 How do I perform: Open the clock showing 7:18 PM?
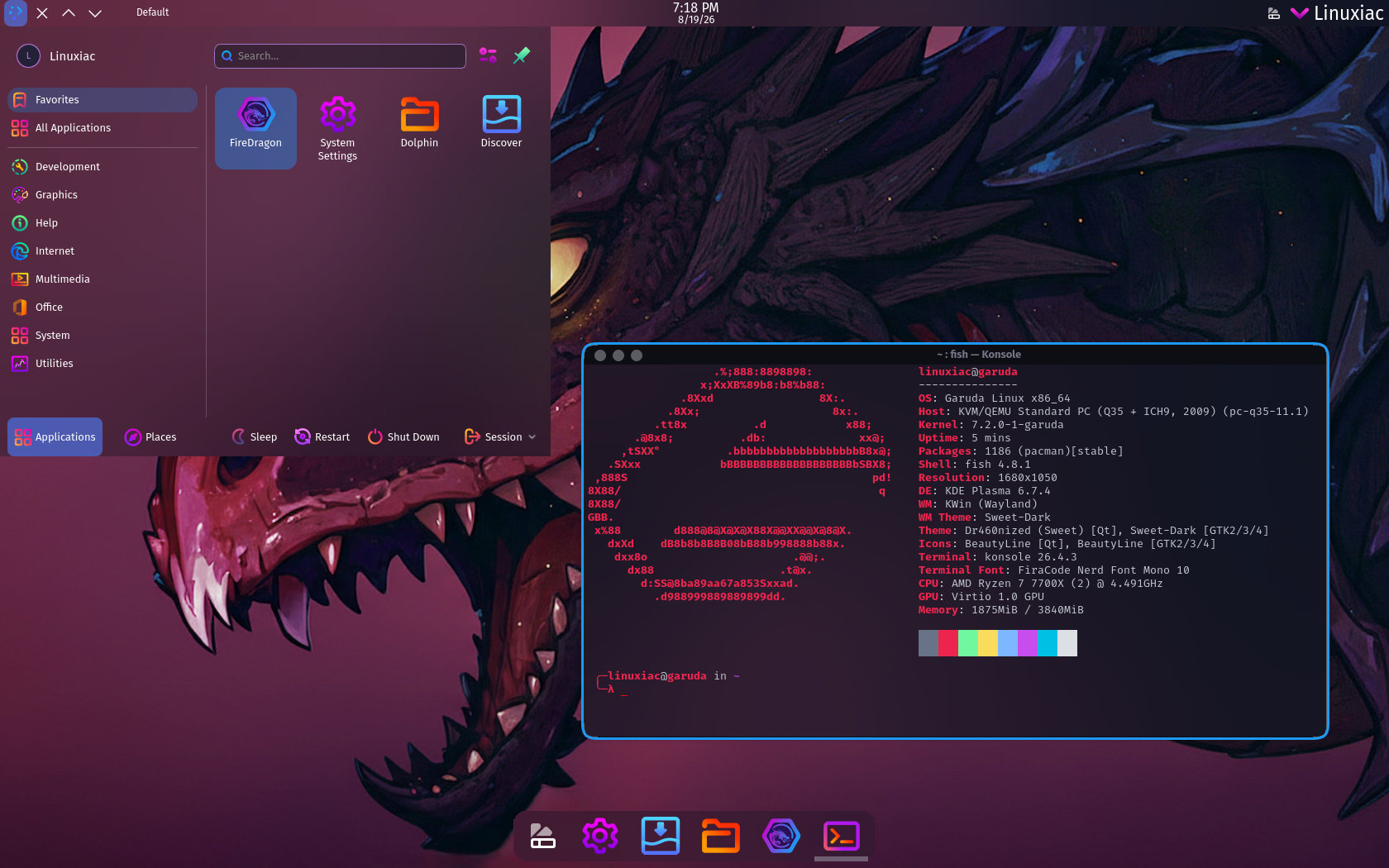695,12
